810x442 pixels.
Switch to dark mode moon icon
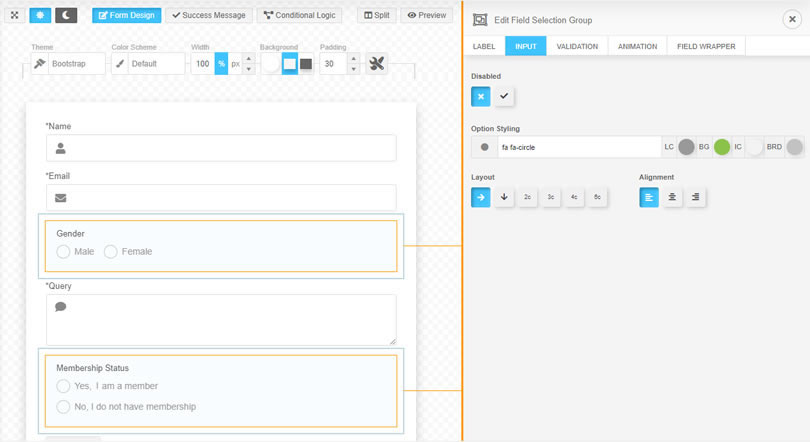click(x=66, y=15)
